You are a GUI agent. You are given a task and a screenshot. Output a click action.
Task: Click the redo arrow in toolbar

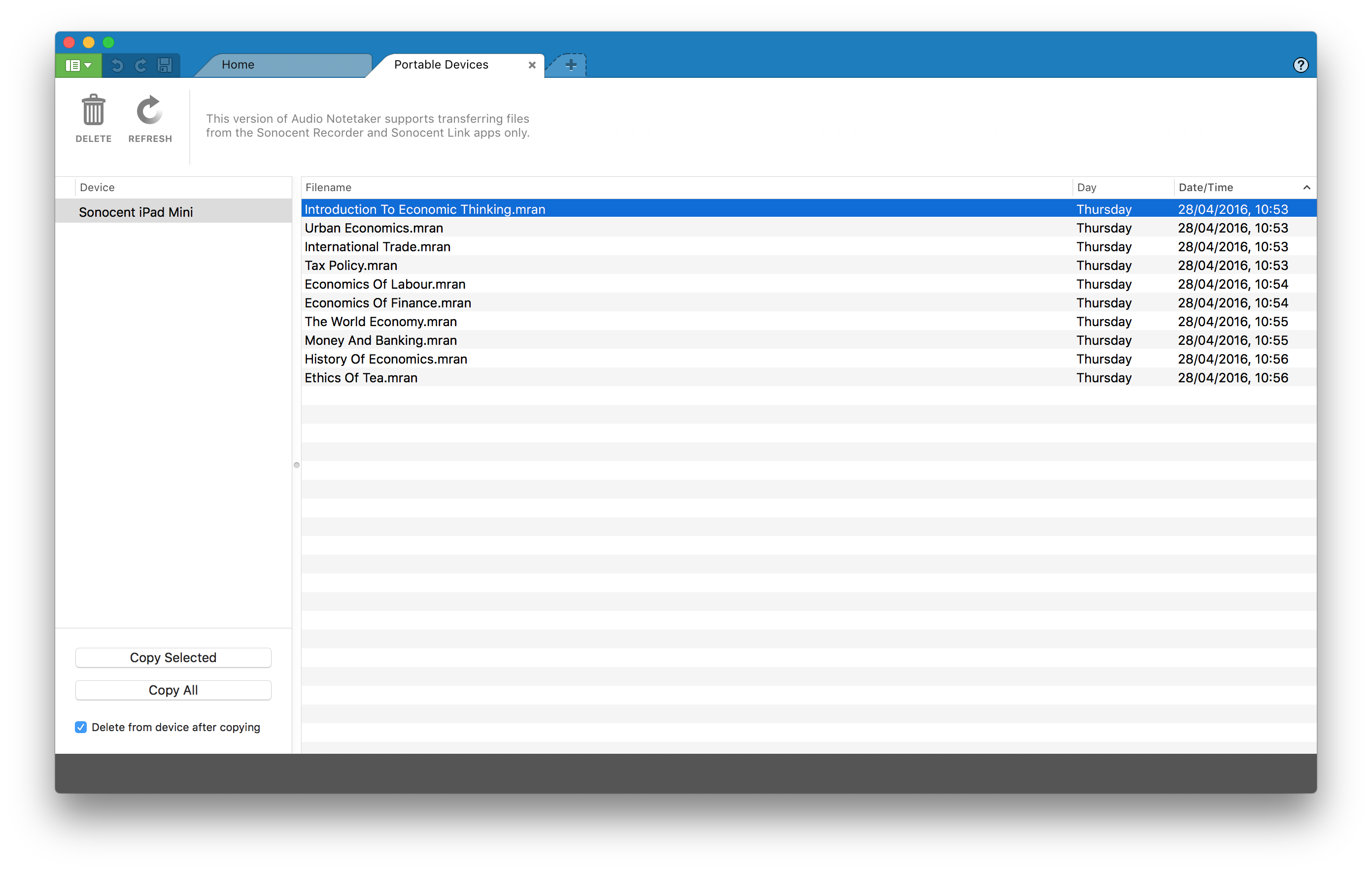click(141, 66)
